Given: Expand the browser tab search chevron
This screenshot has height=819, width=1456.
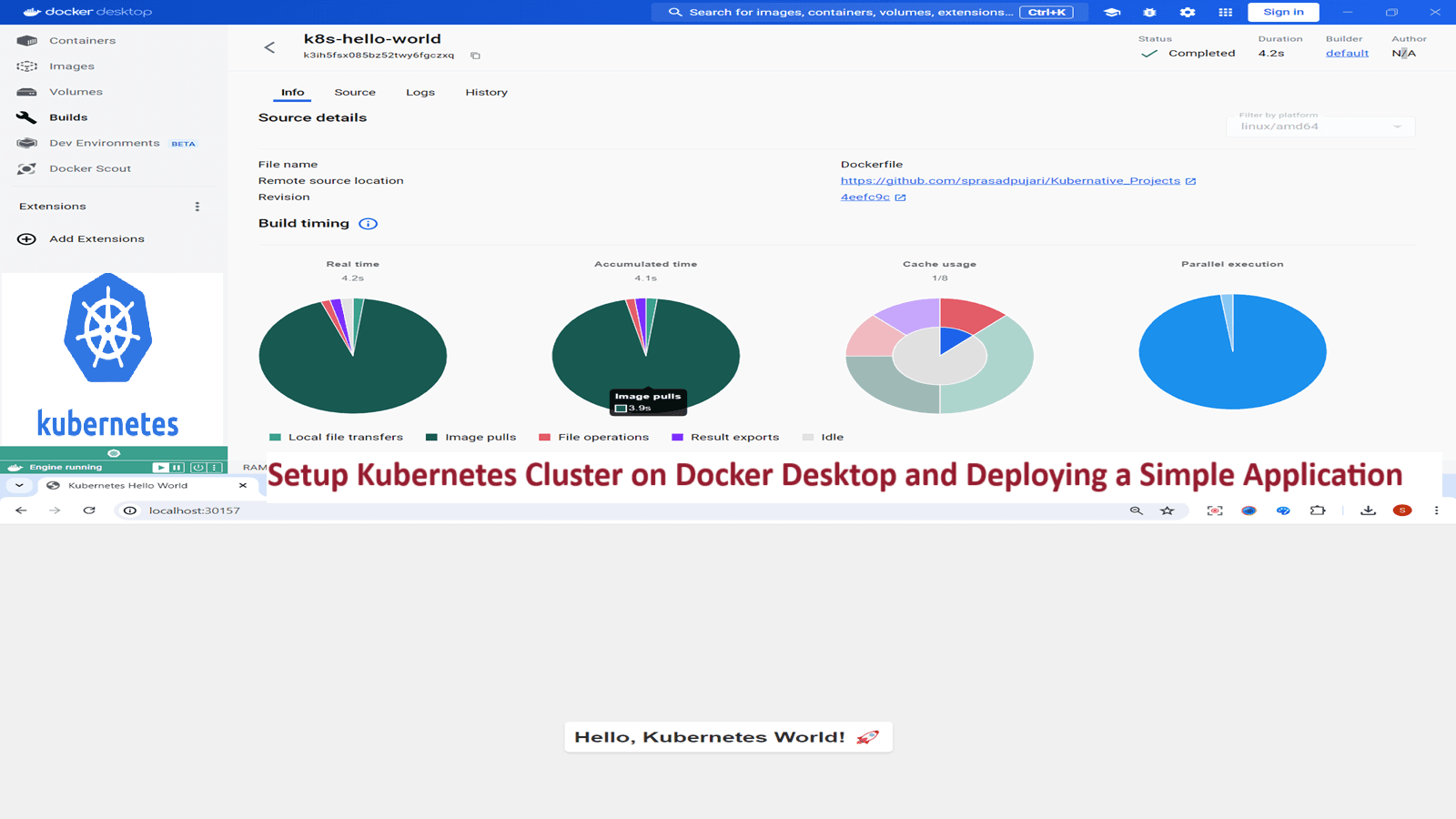Looking at the screenshot, I should pos(19,486).
